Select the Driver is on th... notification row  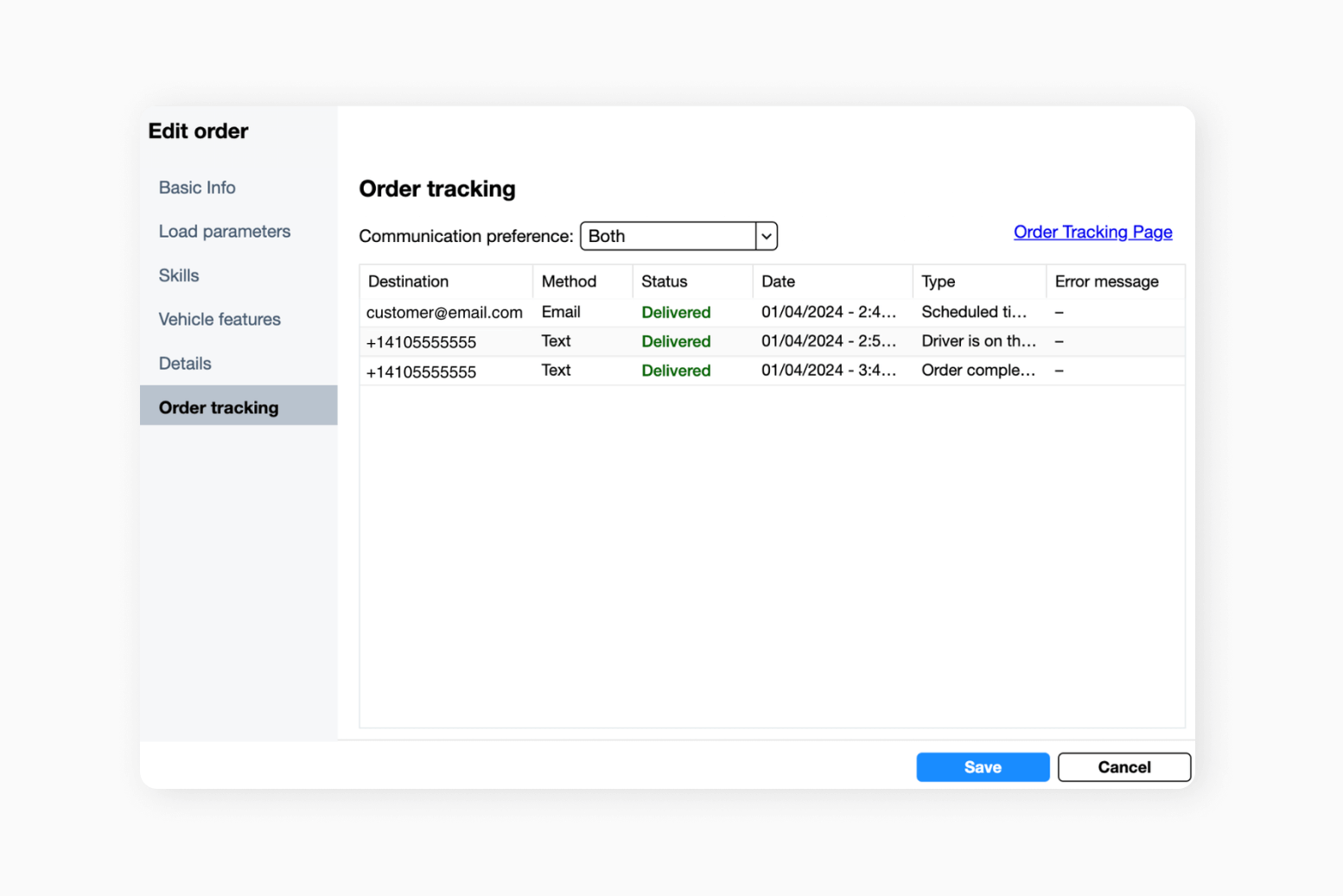[978, 341]
